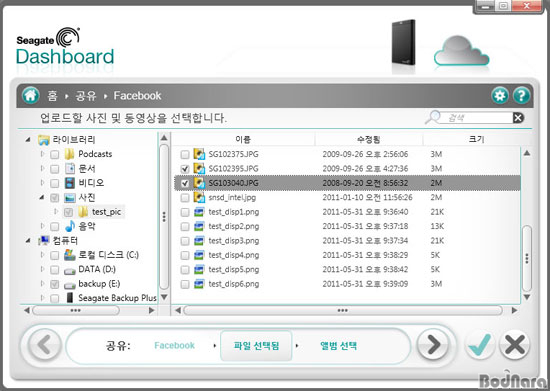Click the 파일 선택됨 step button
The height and width of the screenshot is (391, 550).
[256, 346]
